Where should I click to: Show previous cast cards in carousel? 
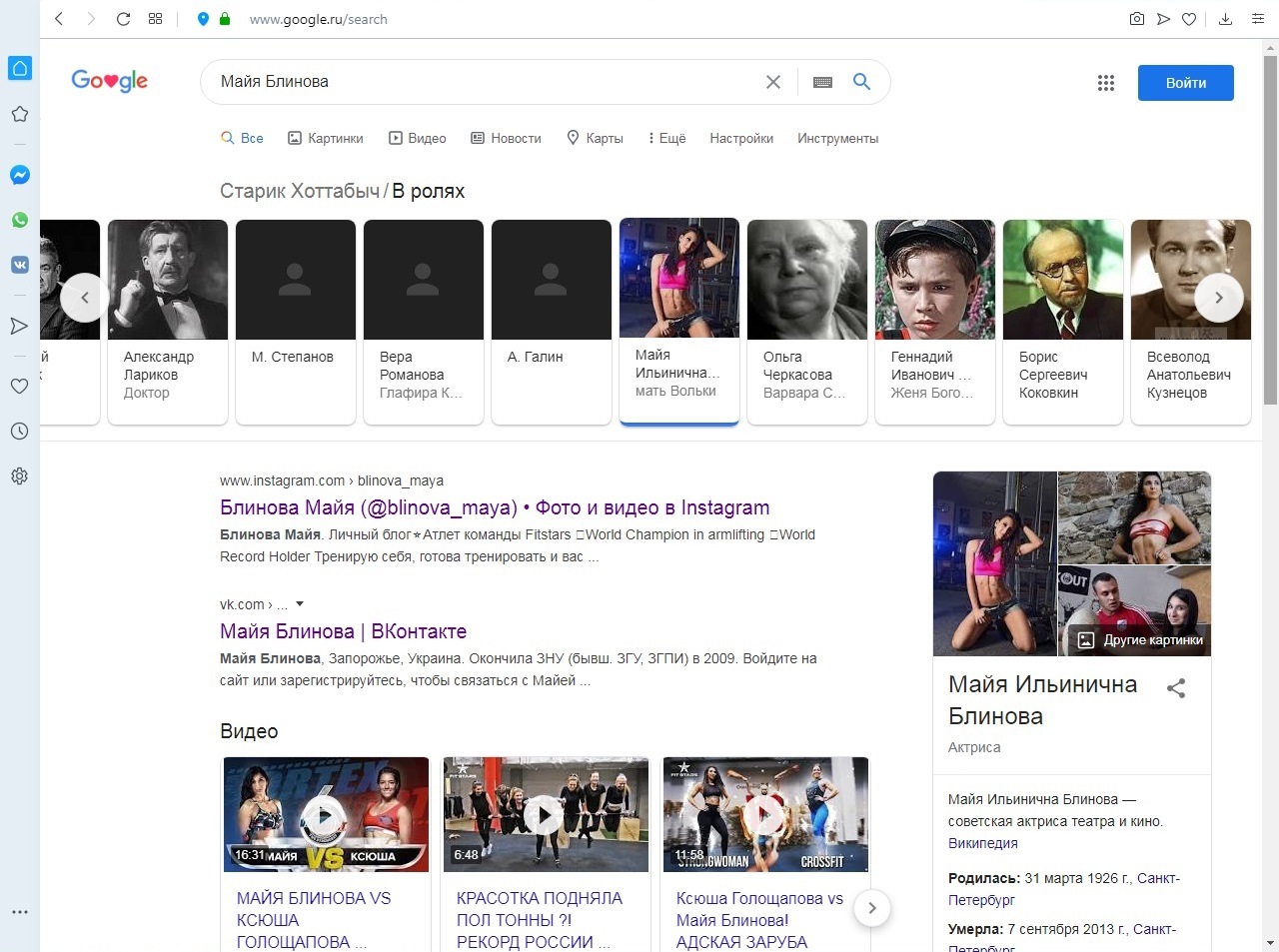click(x=85, y=298)
